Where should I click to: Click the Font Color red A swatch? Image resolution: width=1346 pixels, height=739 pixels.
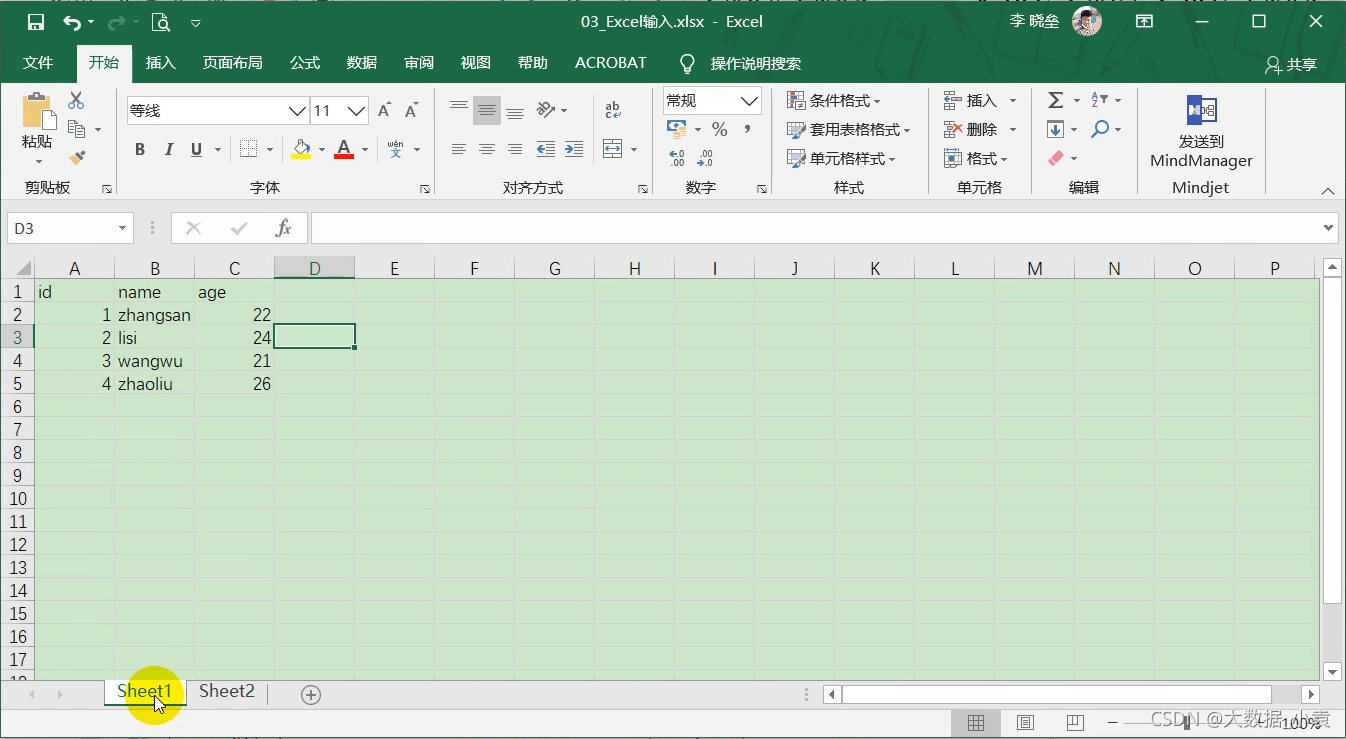[x=344, y=149]
